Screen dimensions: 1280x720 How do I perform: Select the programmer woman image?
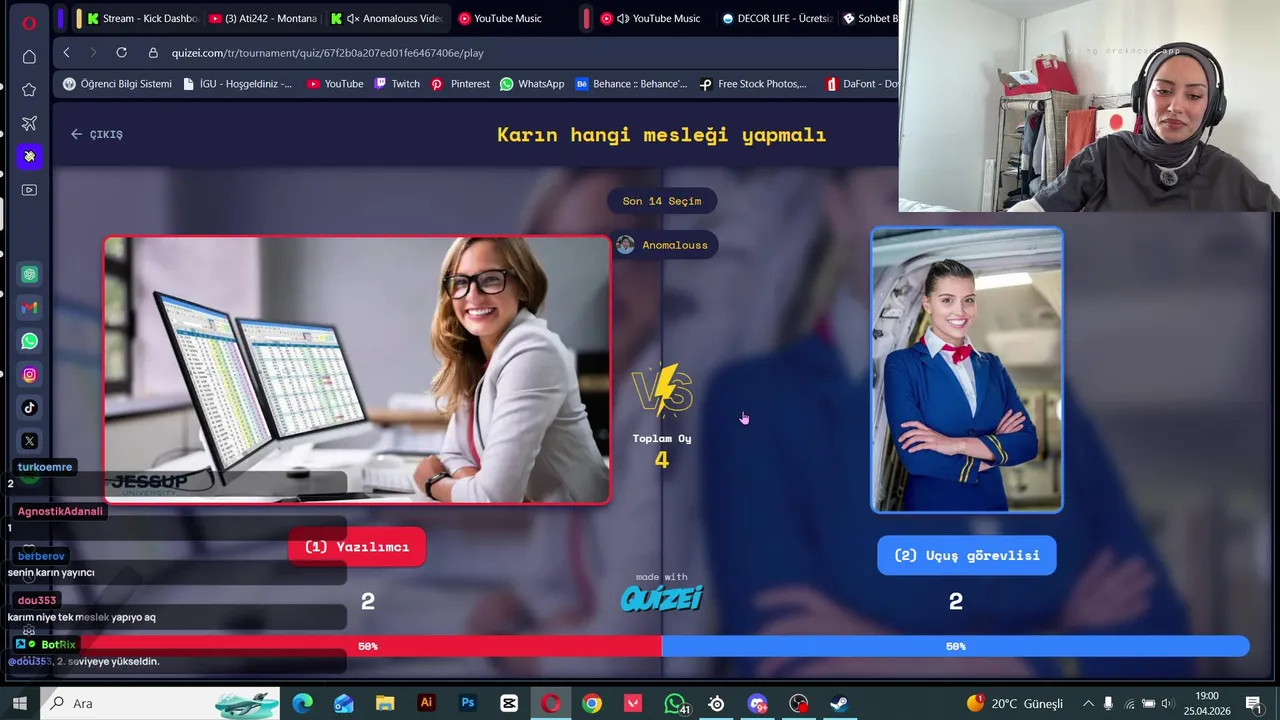(x=357, y=370)
